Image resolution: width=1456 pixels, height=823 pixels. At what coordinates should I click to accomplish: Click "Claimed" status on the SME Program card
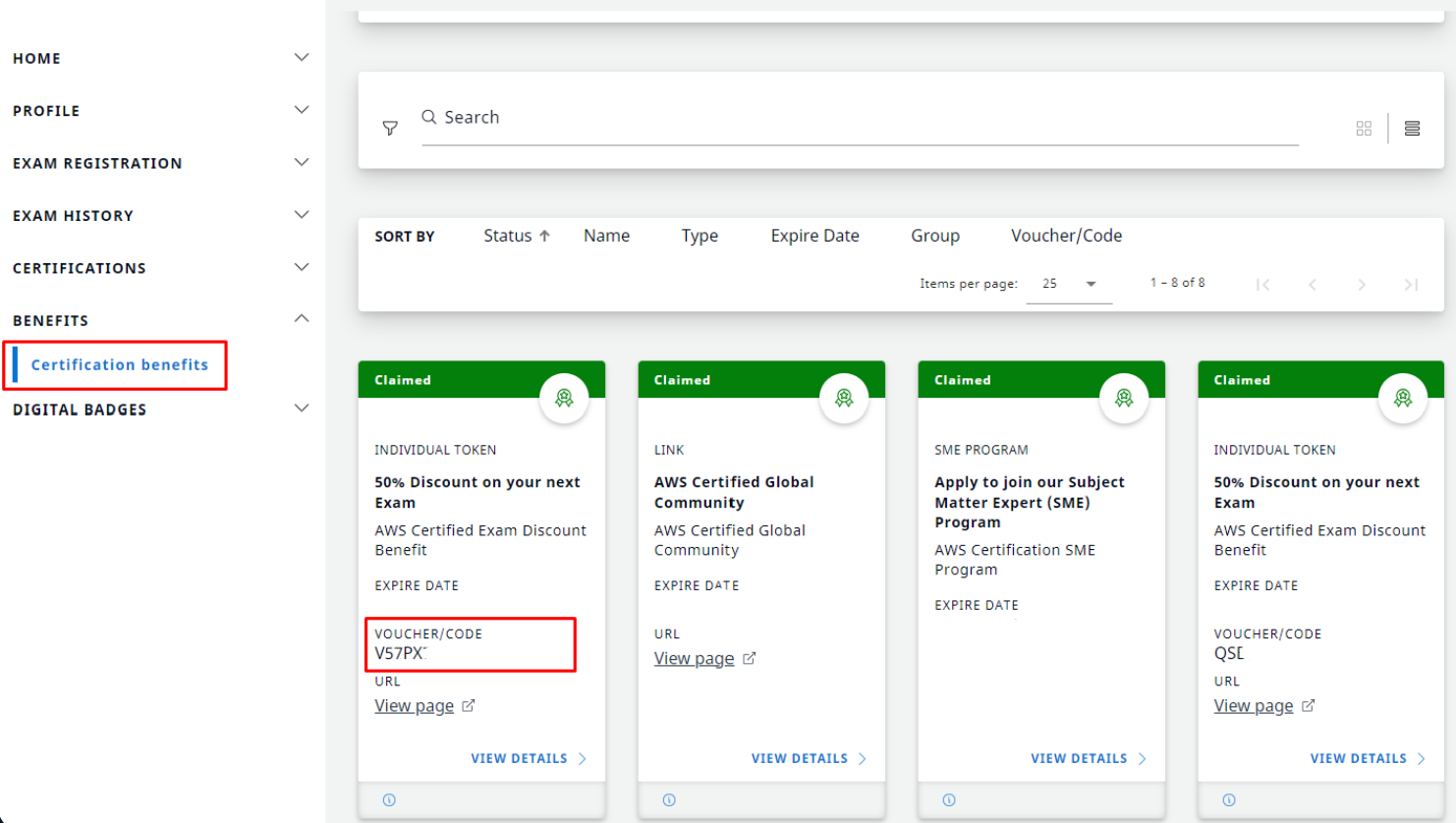tap(963, 380)
